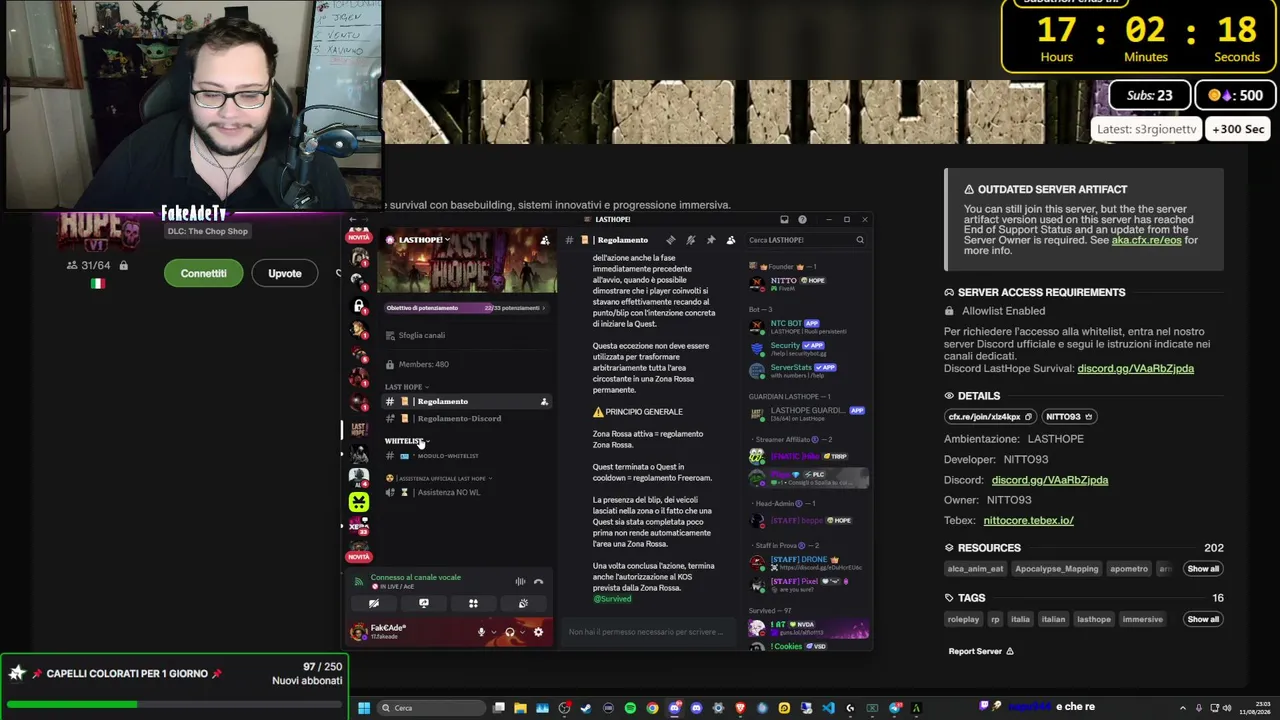Image resolution: width=1280 pixels, height=720 pixels.
Task: Open the Regolamento channel
Action: 466,401
